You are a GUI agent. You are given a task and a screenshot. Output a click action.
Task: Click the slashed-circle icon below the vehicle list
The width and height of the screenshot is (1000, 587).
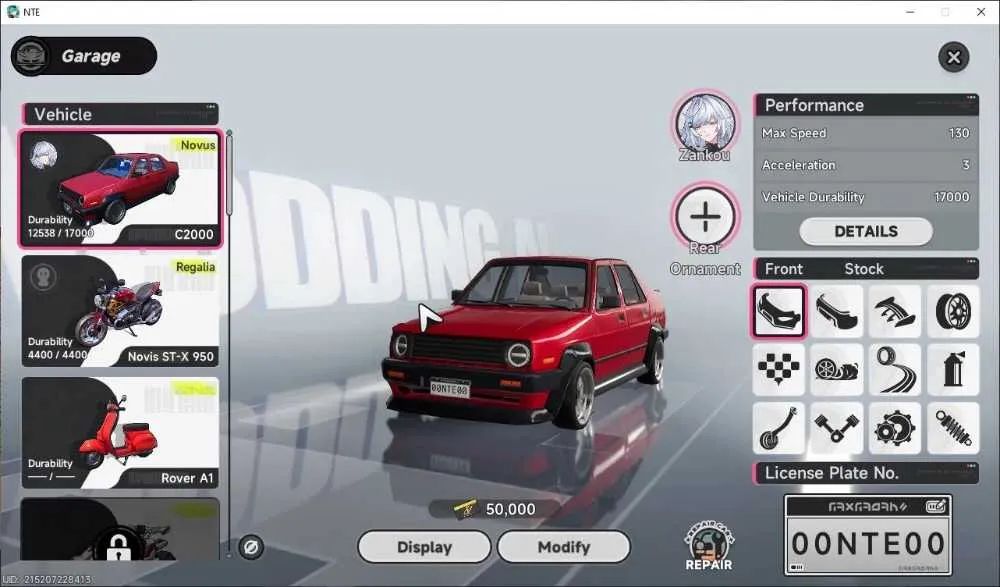point(251,547)
